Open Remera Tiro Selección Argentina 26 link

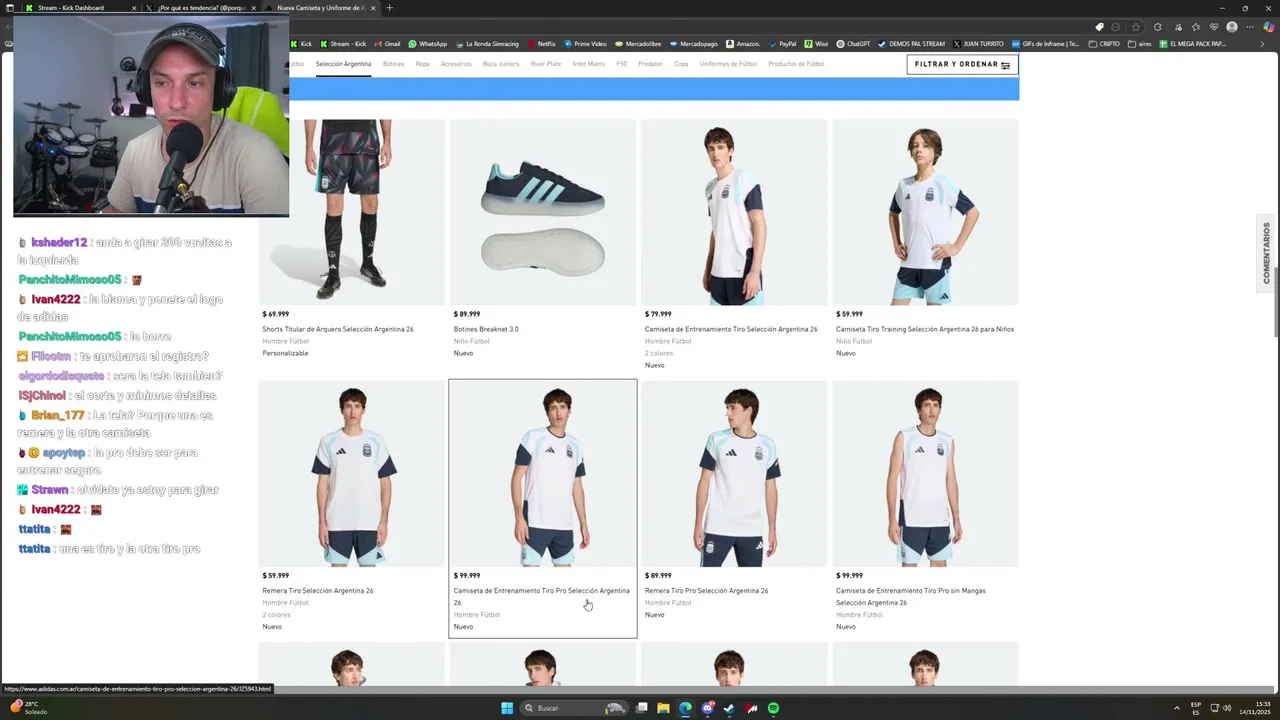coord(318,591)
